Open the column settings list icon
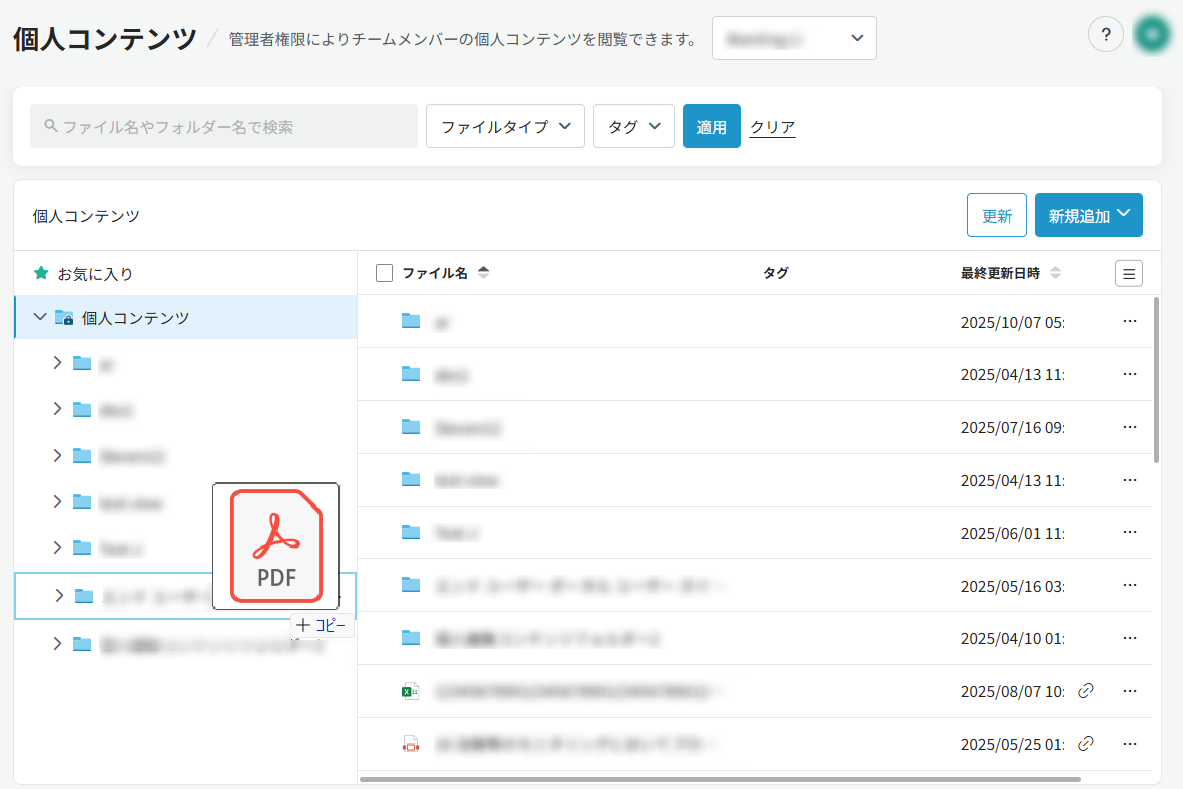Image resolution: width=1183 pixels, height=789 pixels. pyautogui.click(x=1129, y=273)
